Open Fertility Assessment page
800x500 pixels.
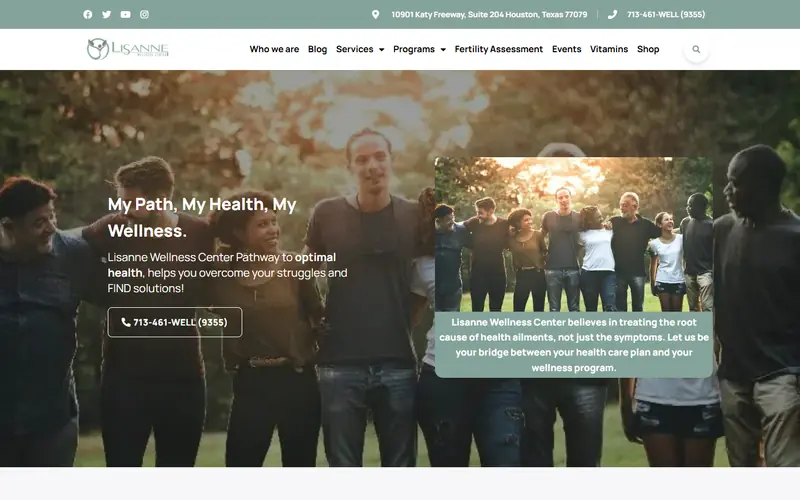pyautogui.click(x=498, y=49)
